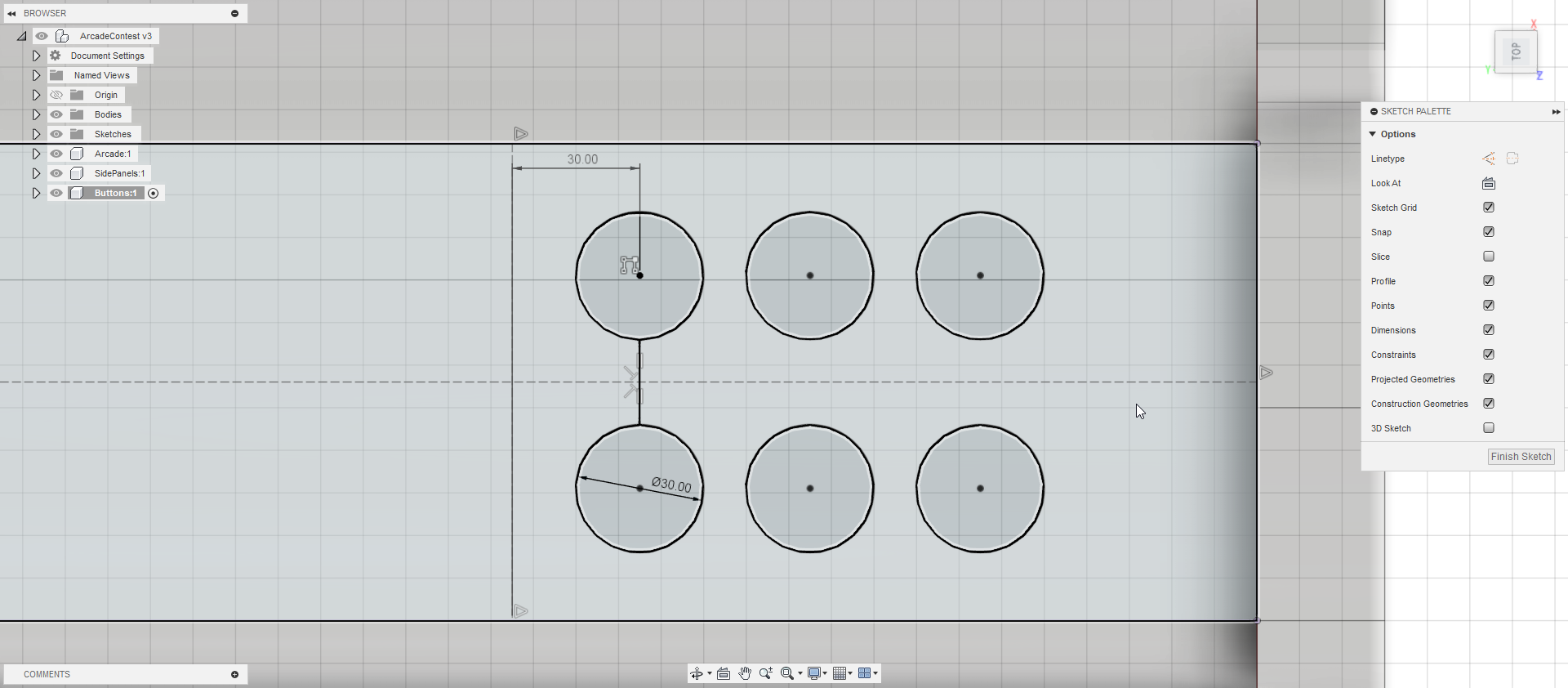Choose the Zoom plus/minus tool
Image resolution: width=1568 pixels, height=688 pixels.
[x=765, y=673]
